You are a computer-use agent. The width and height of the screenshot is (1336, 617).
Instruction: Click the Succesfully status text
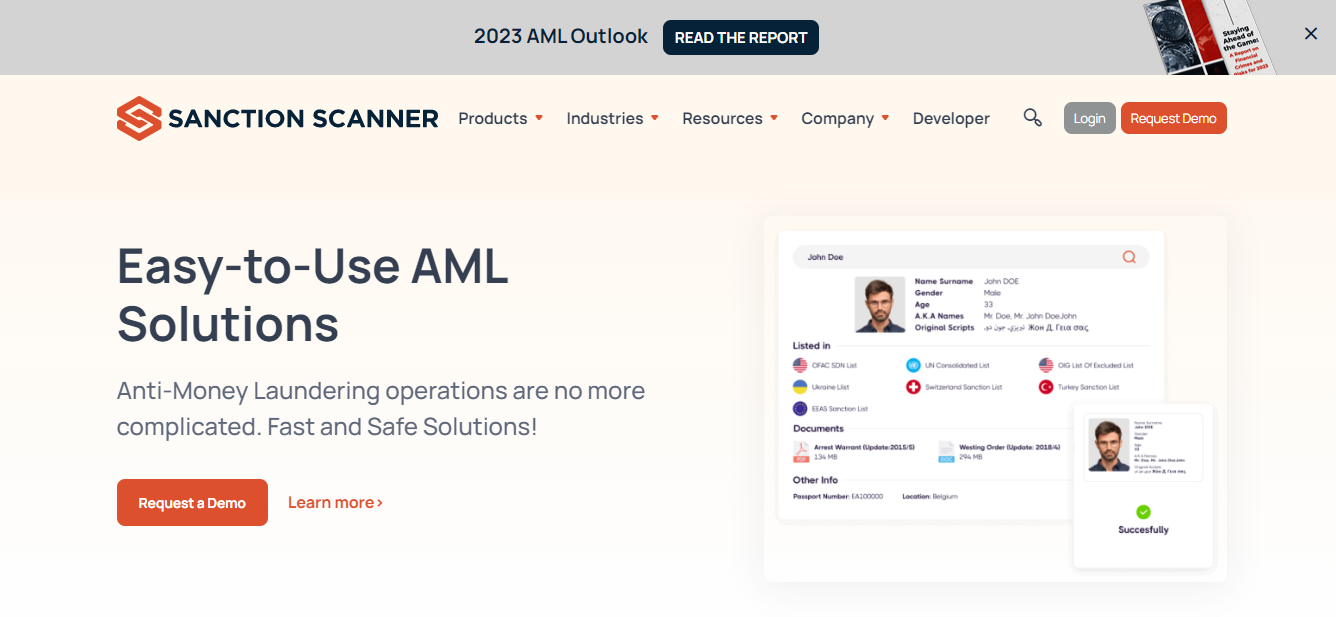(x=1143, y=530)
